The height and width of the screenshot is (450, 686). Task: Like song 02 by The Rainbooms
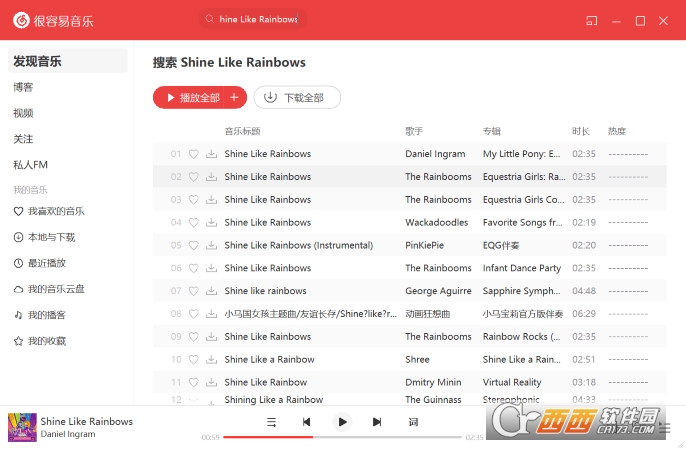193,177
